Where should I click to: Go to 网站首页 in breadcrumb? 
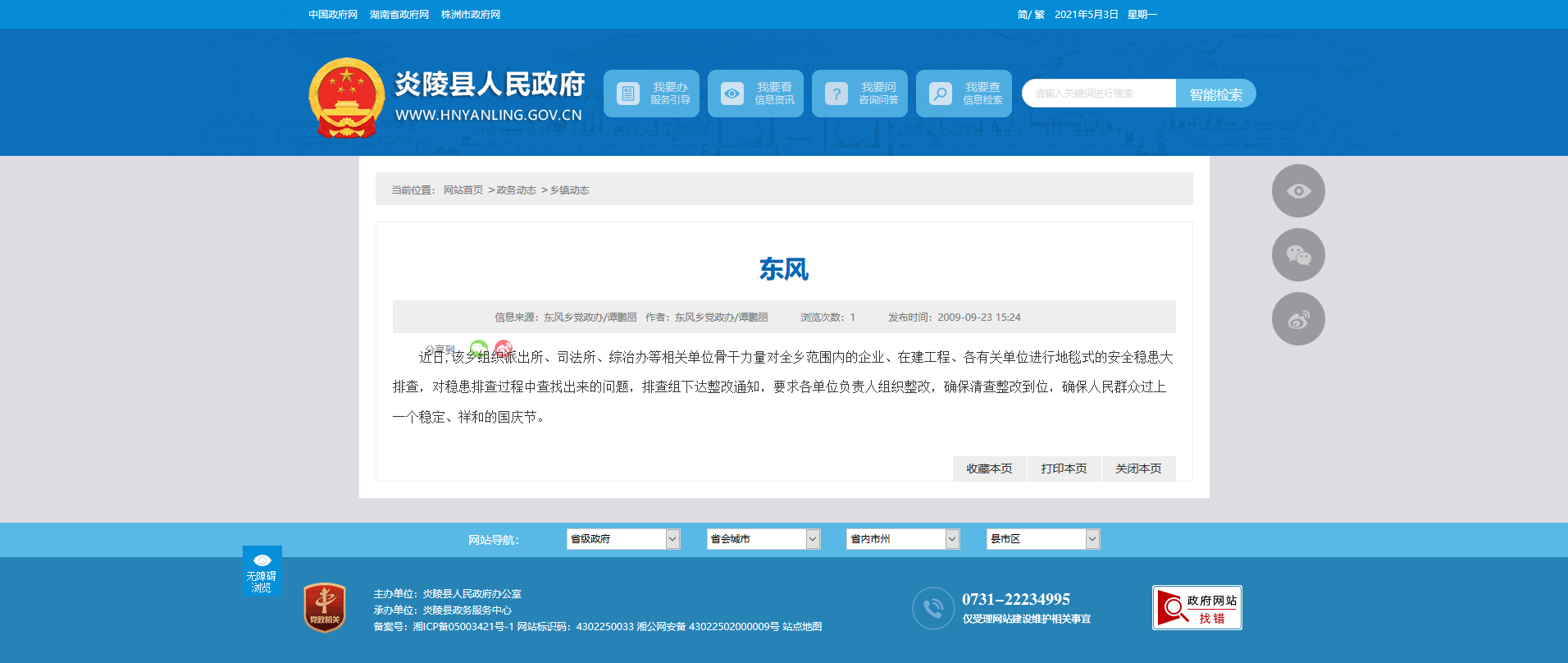tap(463, 190)
